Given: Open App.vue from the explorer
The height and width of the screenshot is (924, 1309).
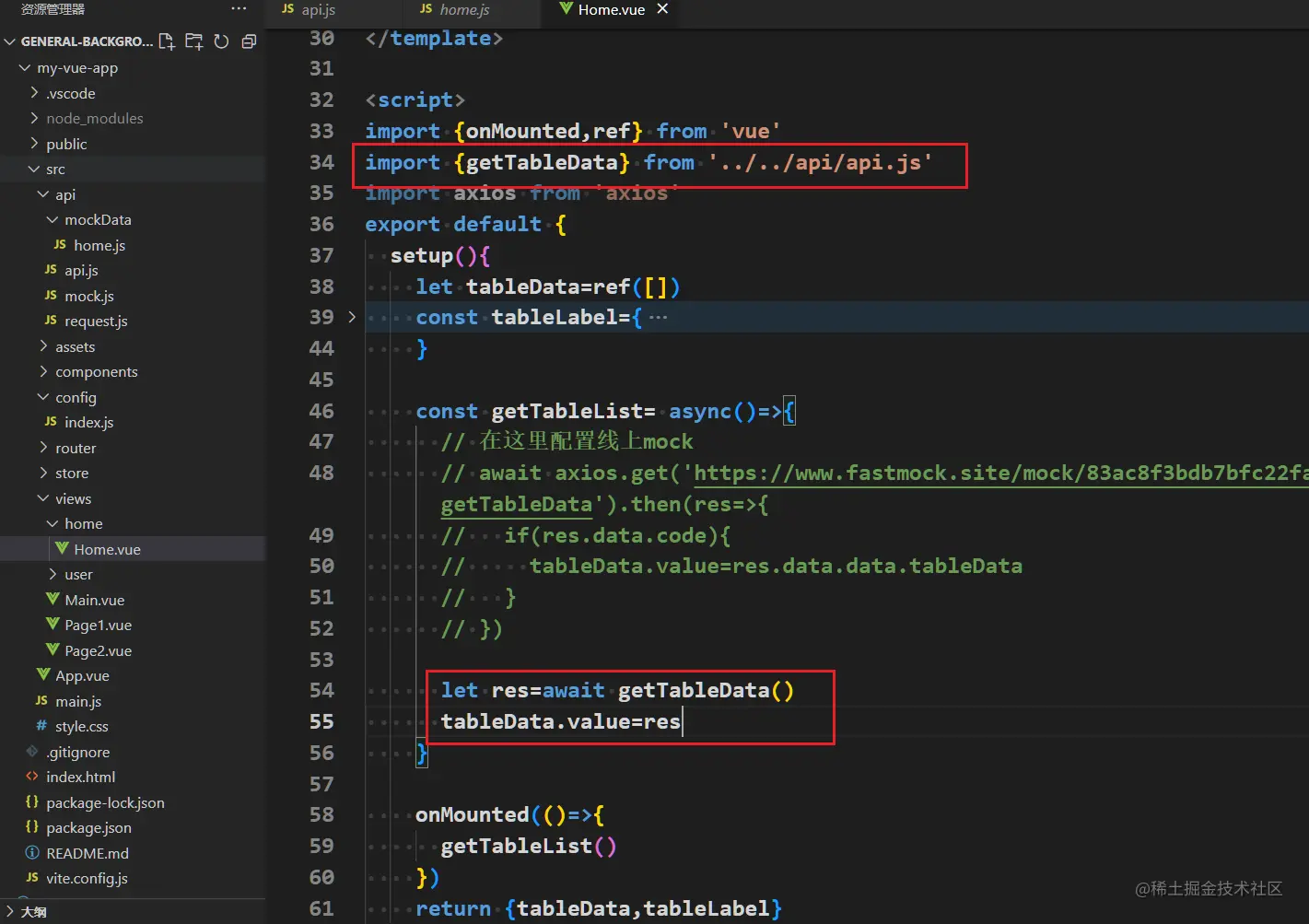Looking at the screenshot, I should (82, 675).
